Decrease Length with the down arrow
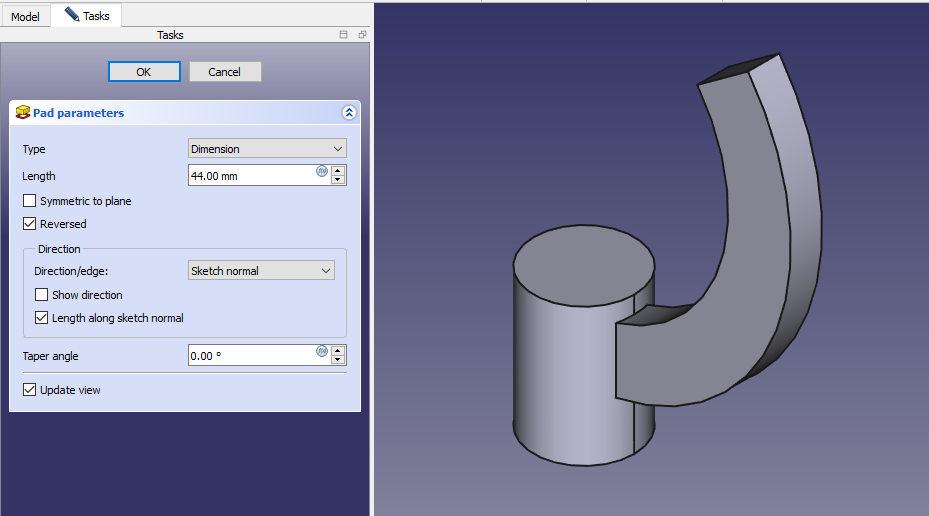Image resolution: width=929 pixels, height=516 pixels. pyautogui.click(x=338, y=180)
